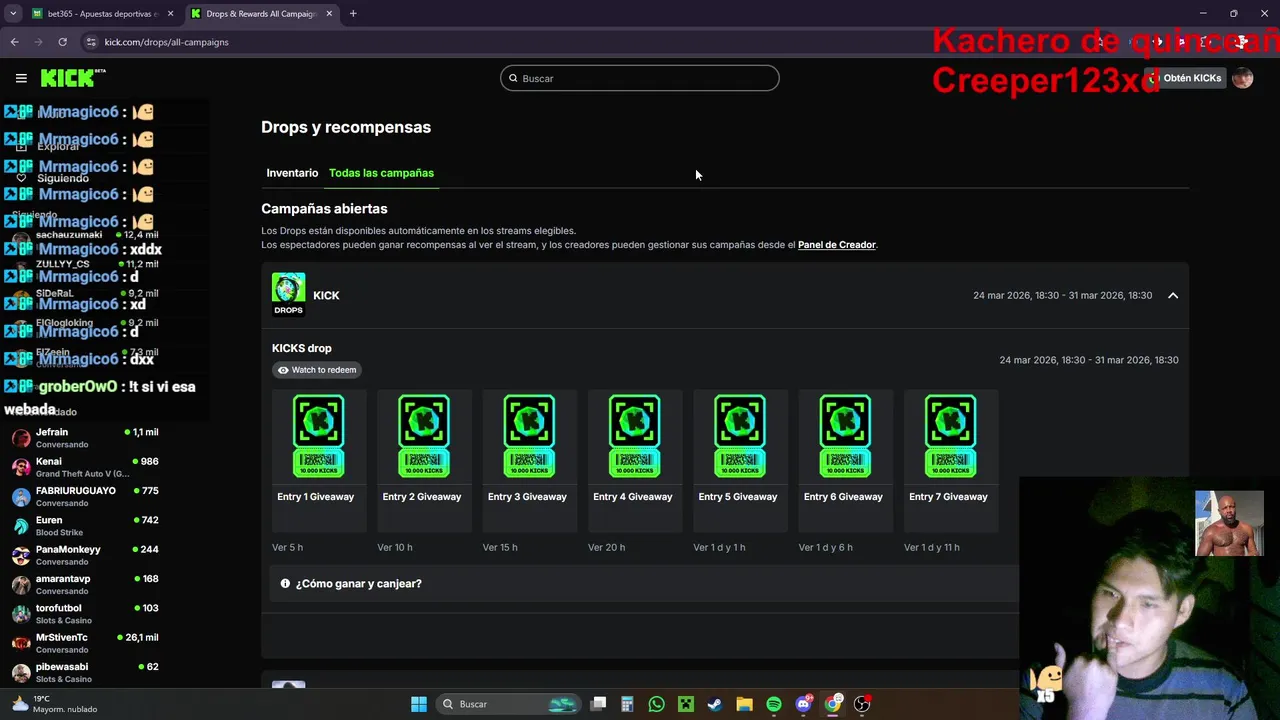Open torofutbol channel in sidebar
The height and width of the screenshot is (720, 1280).
(x=85, y=614)
